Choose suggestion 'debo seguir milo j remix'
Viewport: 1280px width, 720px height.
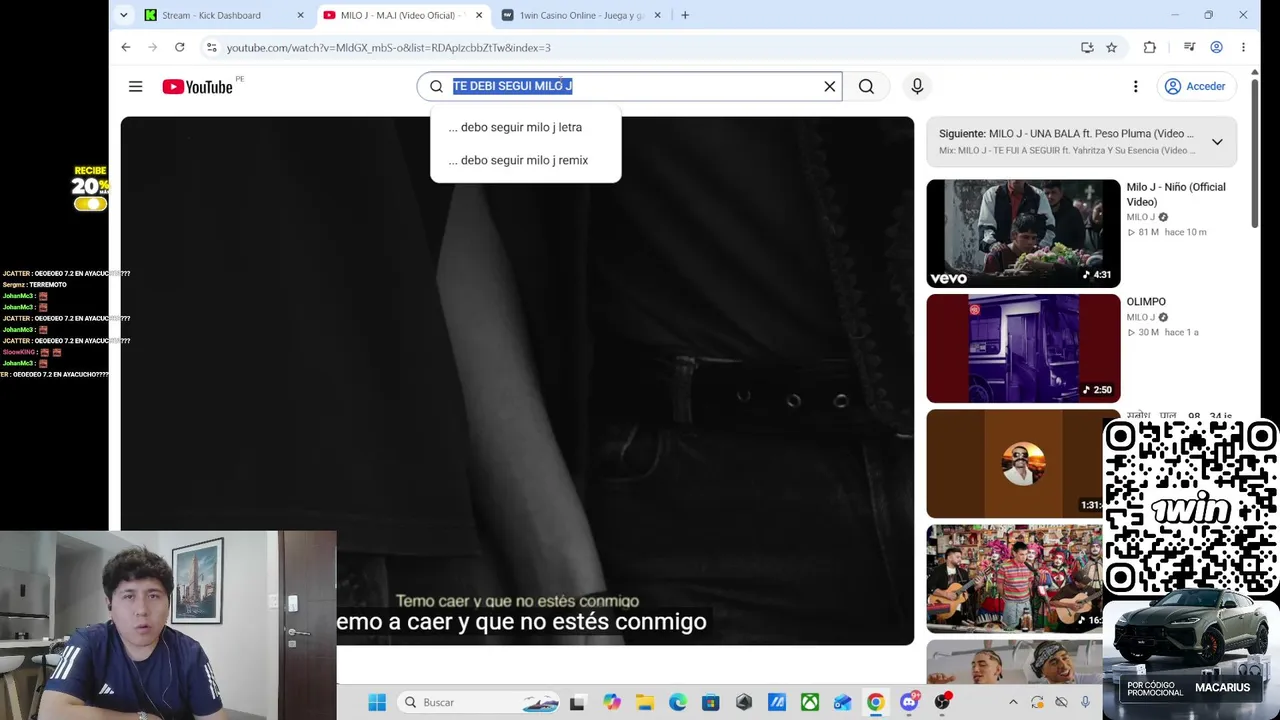click(525, 160)
